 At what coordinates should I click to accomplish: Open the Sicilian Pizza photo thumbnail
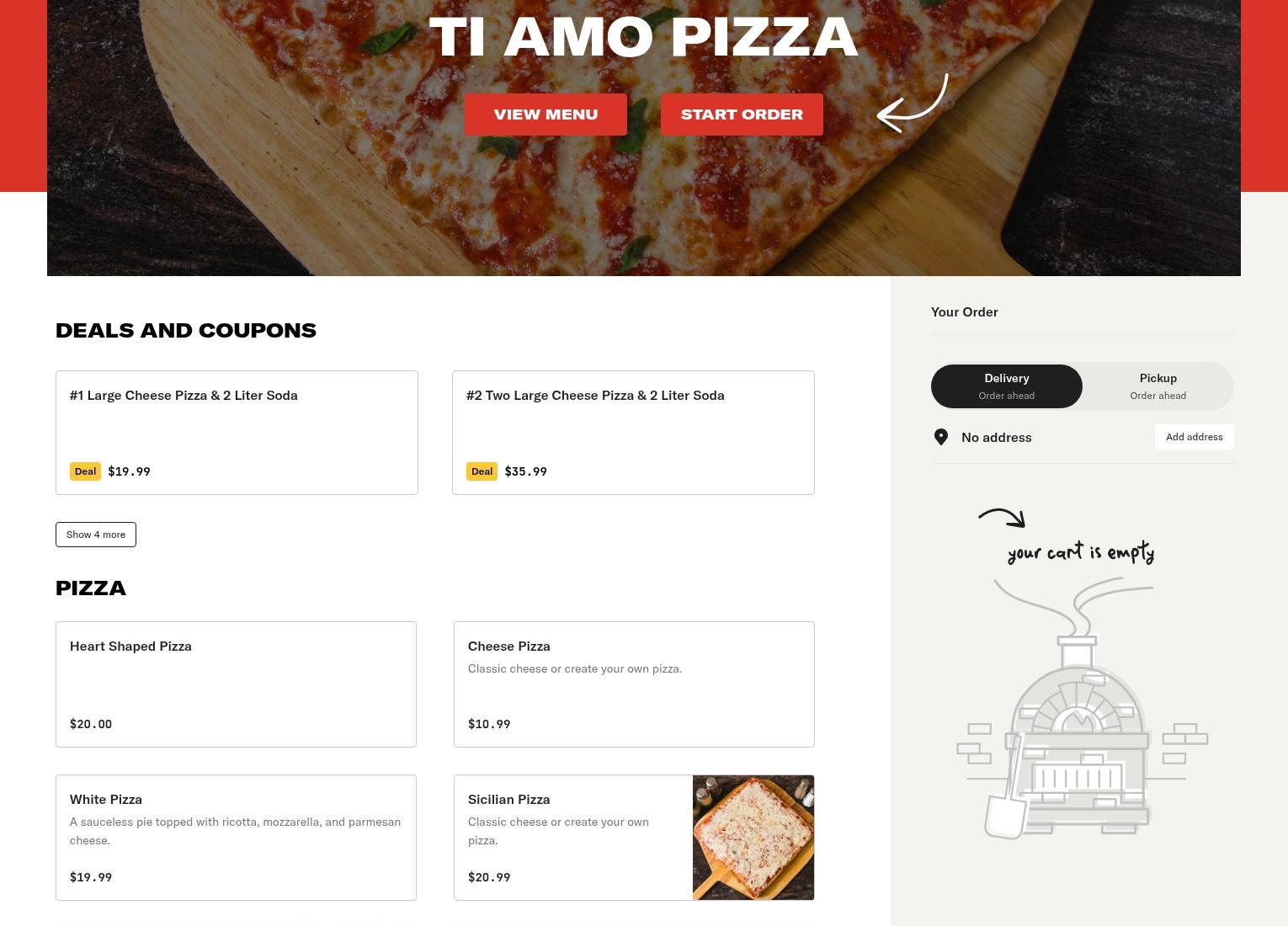click(x=753, y=838)
